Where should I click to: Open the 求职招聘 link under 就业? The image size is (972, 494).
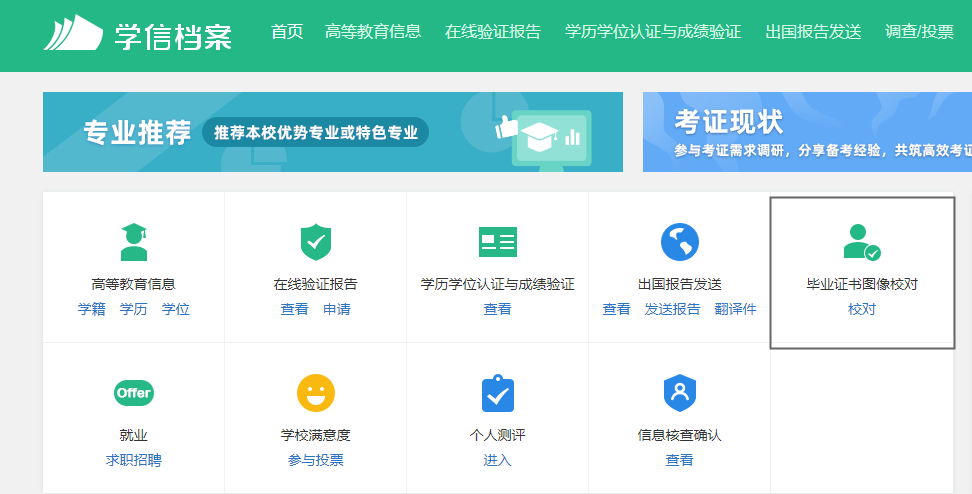tap(133, 460)
